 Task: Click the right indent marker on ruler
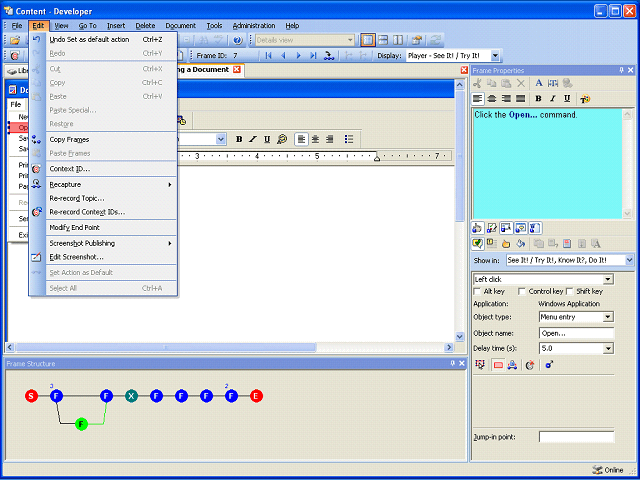pyautogui.click(x=377, y=158)
